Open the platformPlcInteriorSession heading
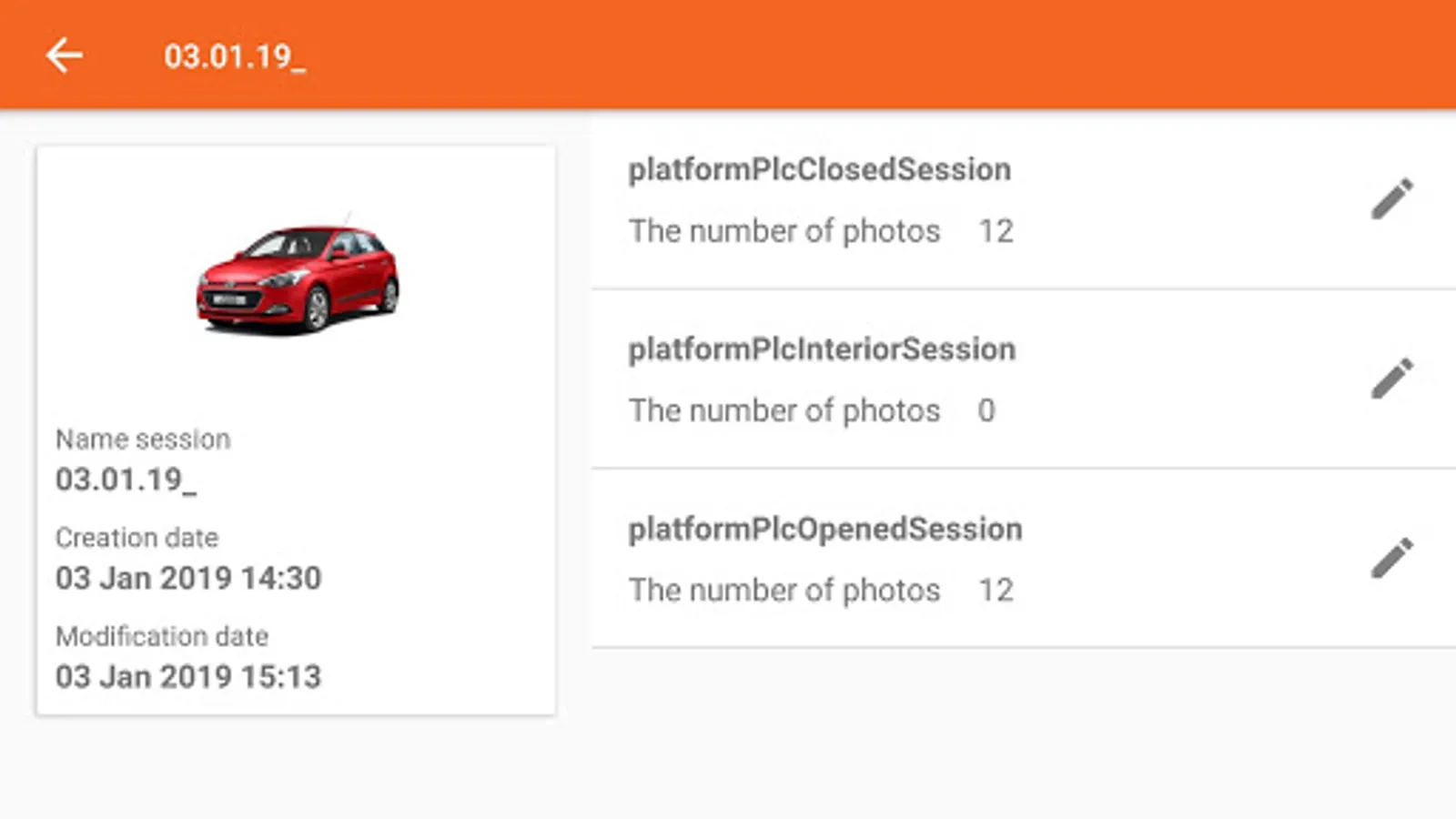Viewport: 1456px width, 819px height. 822,349
